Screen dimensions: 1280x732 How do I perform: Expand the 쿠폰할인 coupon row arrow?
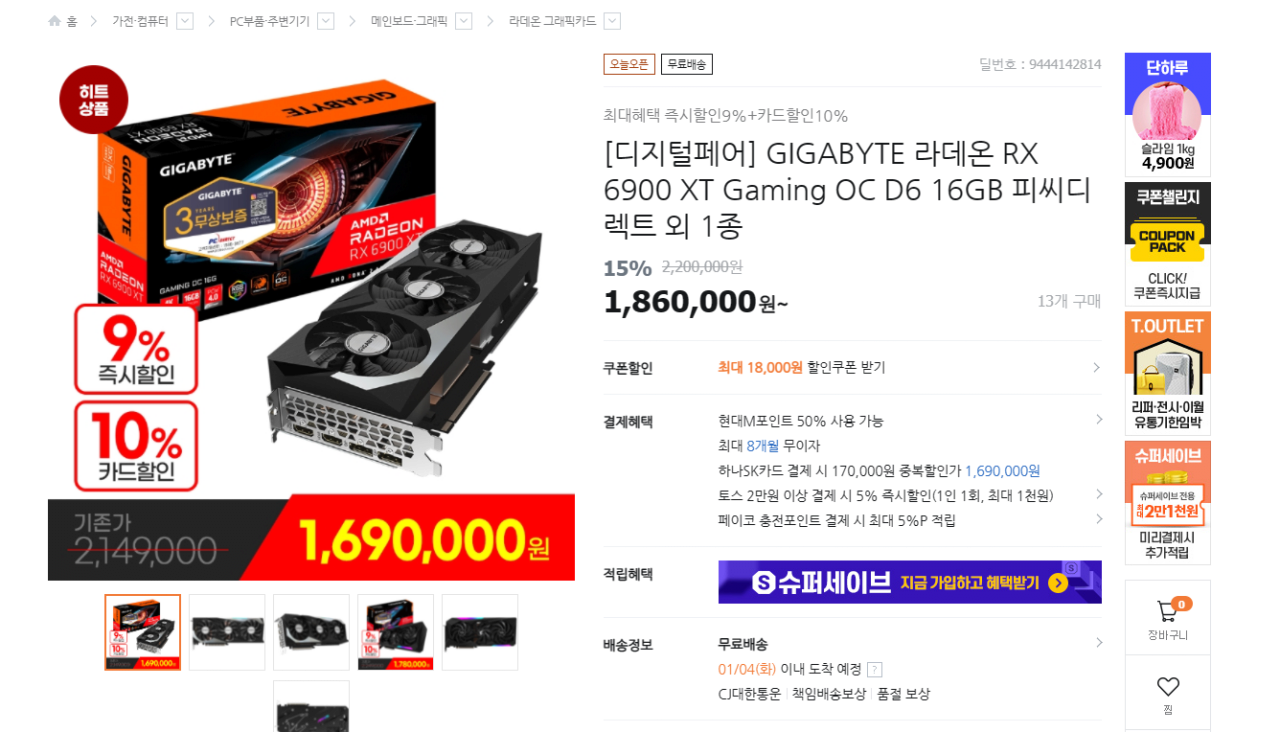[x=1096, y=368]
